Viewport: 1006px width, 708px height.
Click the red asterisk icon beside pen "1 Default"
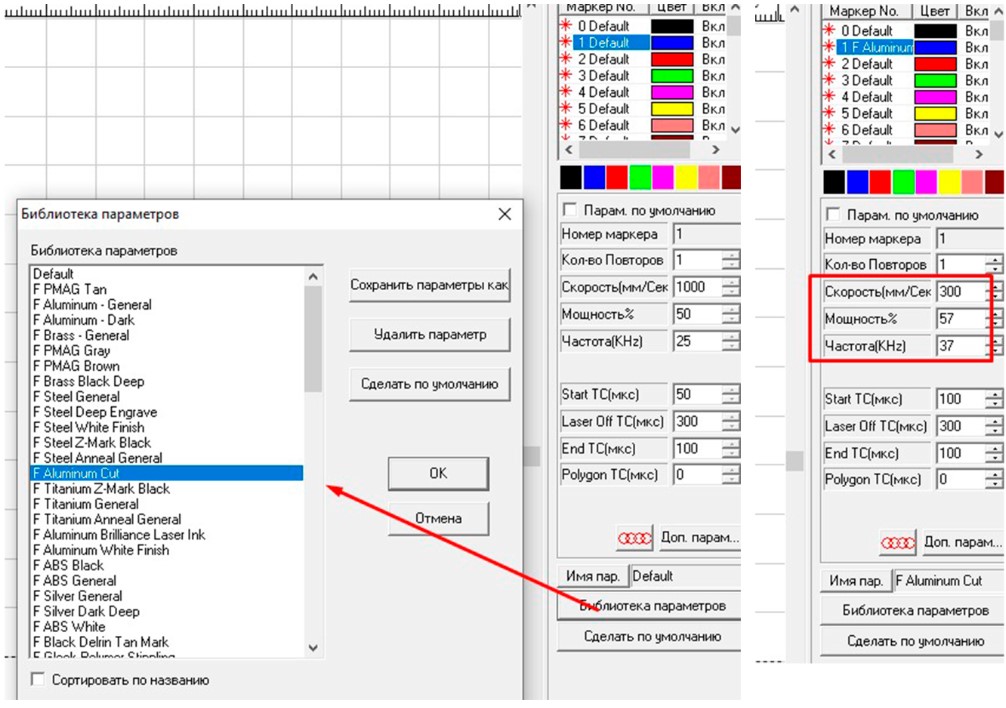pyautogui.click(x=567, y=43)
